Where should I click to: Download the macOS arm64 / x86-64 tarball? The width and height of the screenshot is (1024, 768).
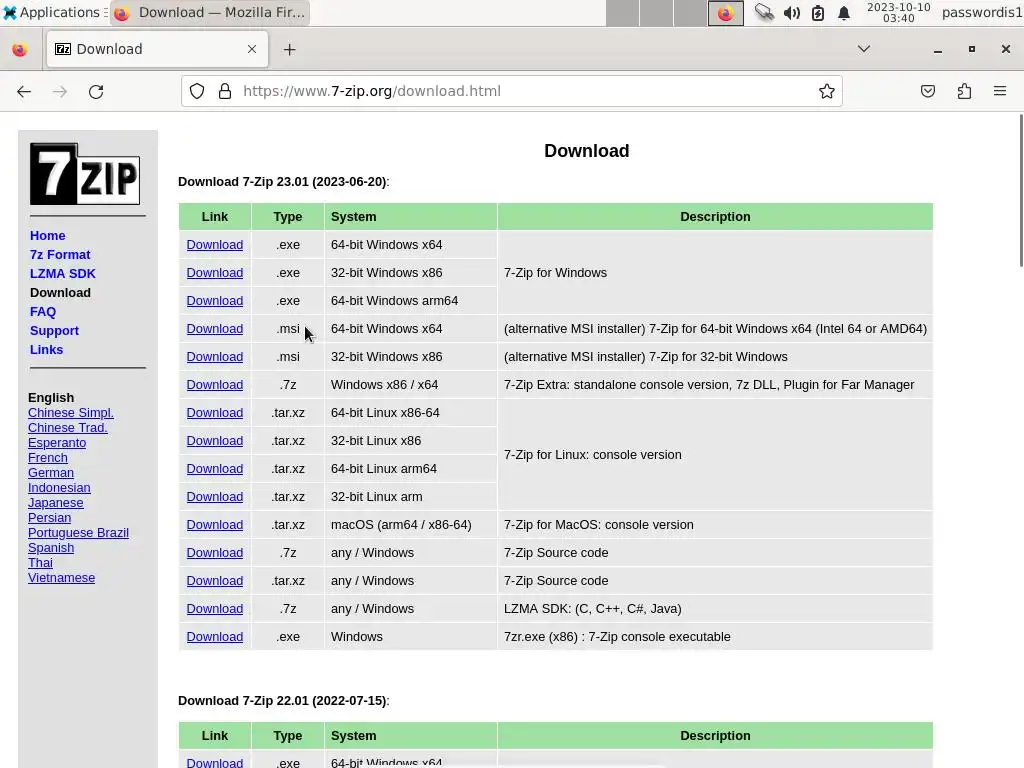click(215, 526)
